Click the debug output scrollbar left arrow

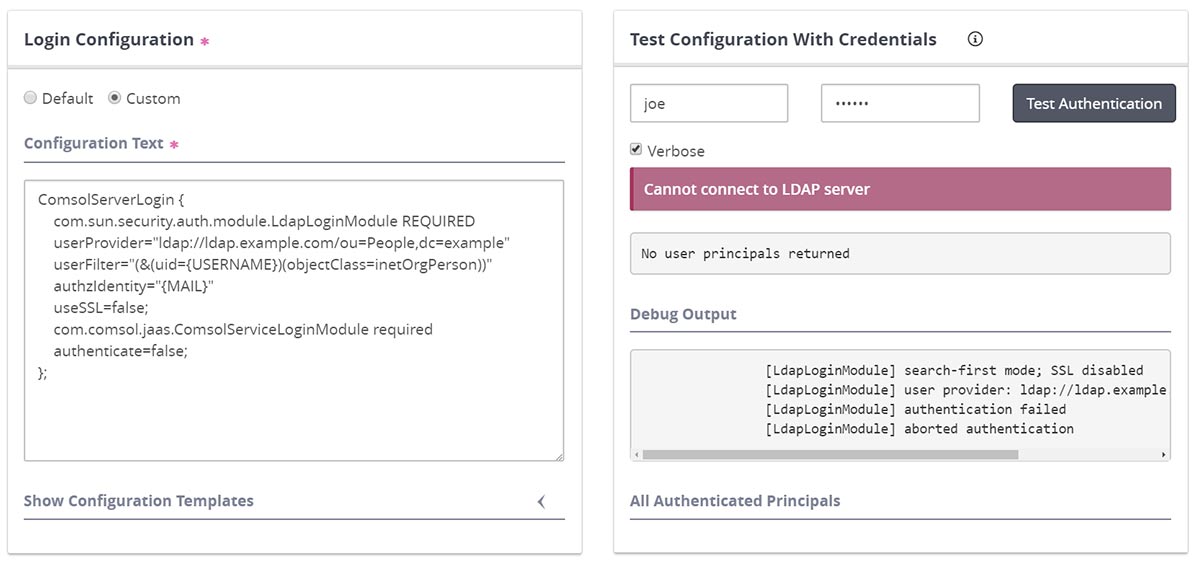pyautogui.click(x=636, y=454)
